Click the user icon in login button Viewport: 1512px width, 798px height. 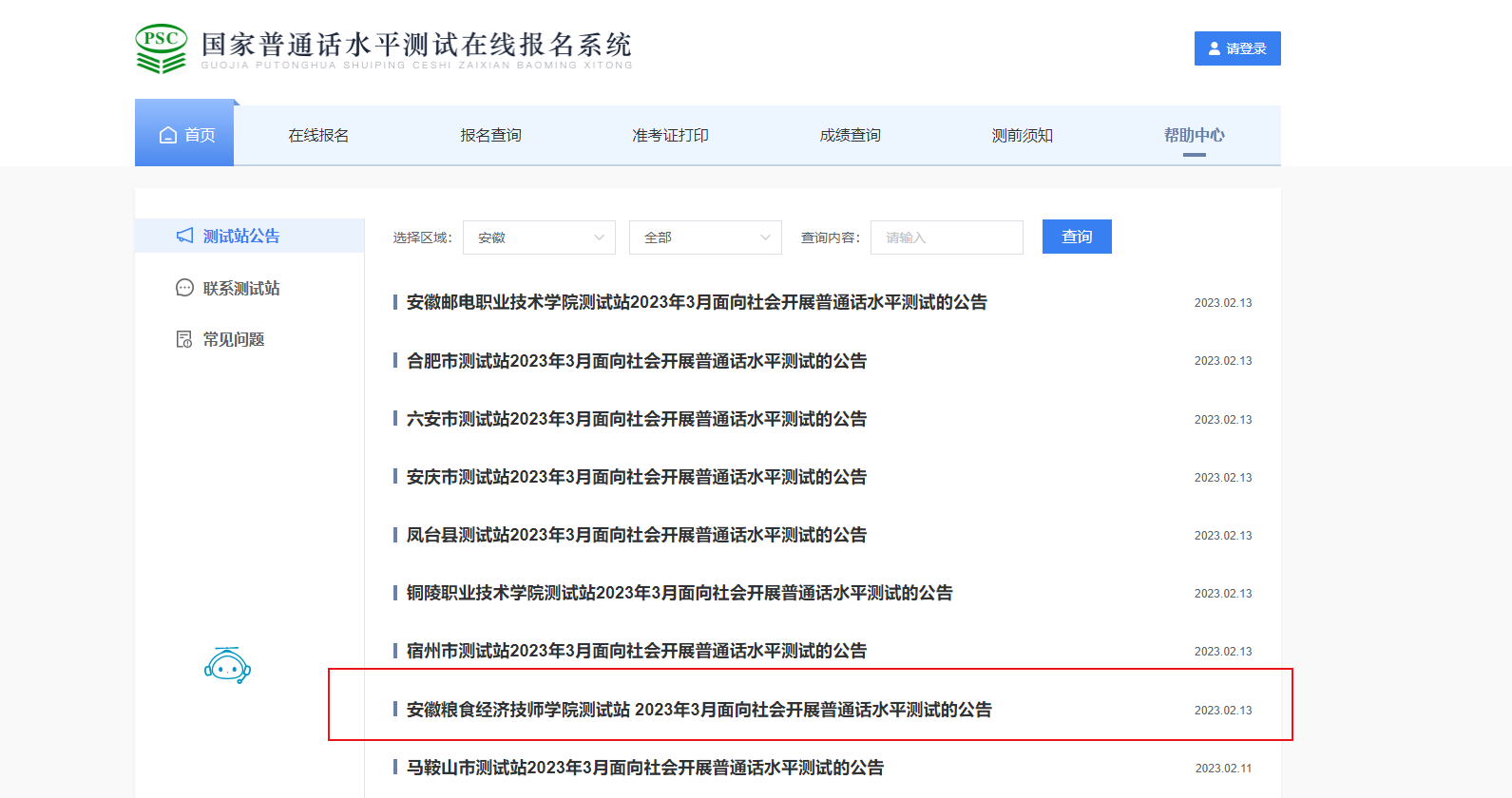point(1214,48)
